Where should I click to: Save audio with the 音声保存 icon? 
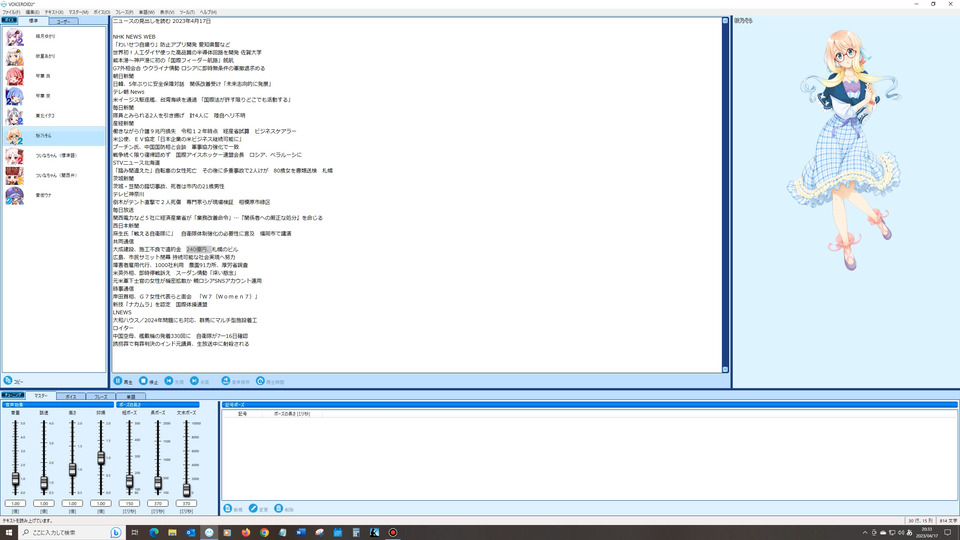click(x=226, y=381)
